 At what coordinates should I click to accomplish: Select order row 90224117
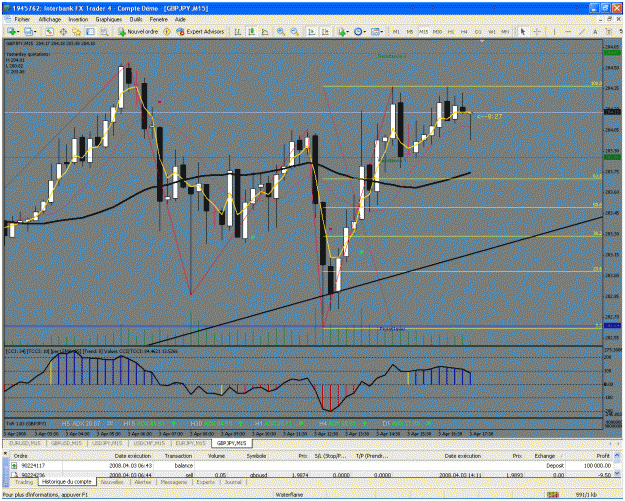(x=311, y=466)
